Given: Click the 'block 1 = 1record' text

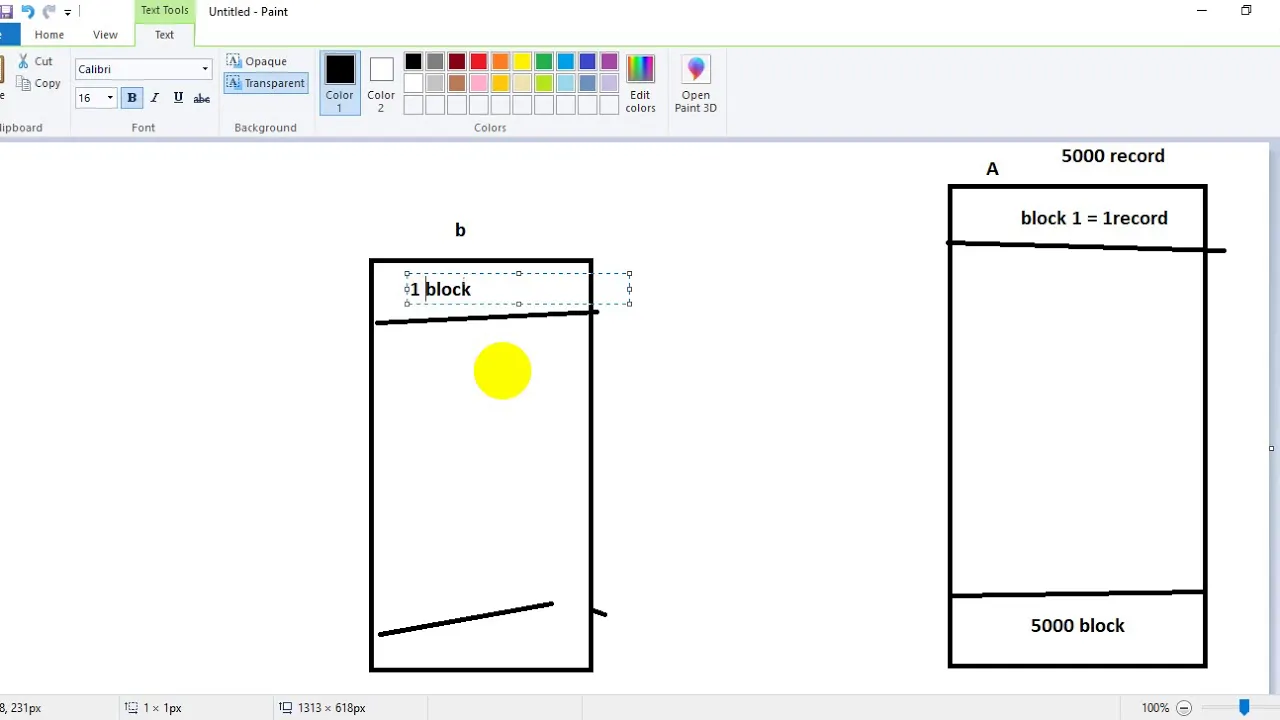Looking at the screenshot, I should (1094, 218).
